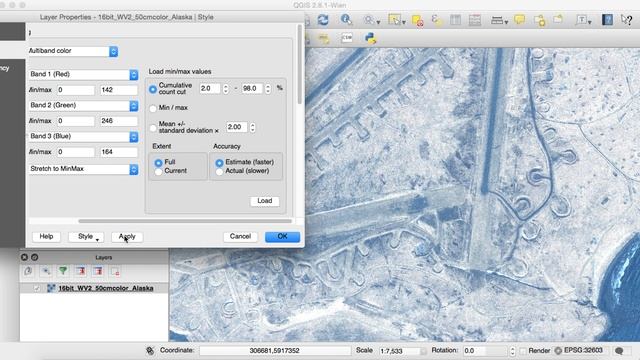Click the cumulative cut 98.0 stepper
This screenshot has height=360, width=640.
click(268, 89)
